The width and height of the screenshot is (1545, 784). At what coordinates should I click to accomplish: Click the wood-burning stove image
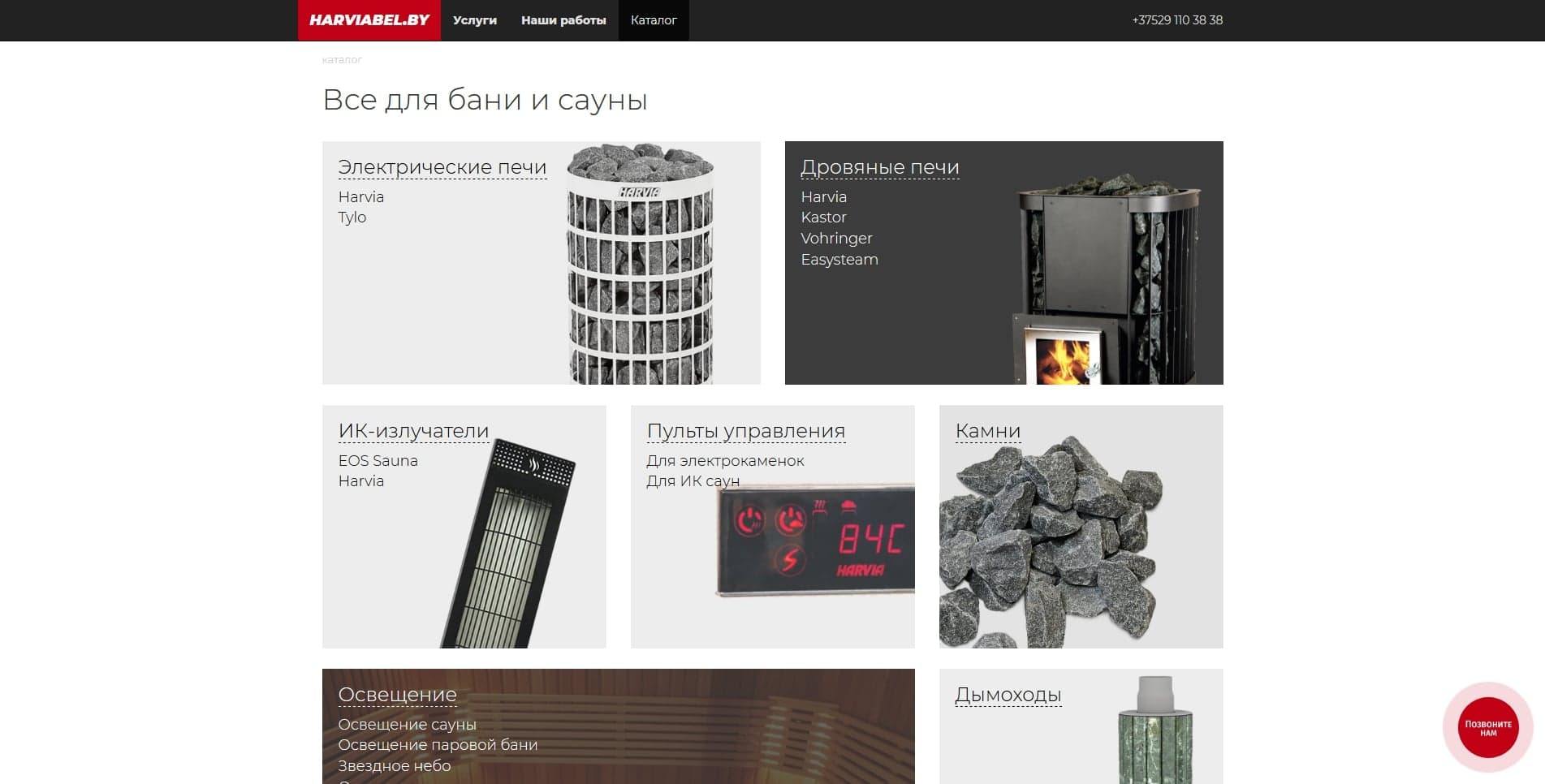pos(1107,278)
